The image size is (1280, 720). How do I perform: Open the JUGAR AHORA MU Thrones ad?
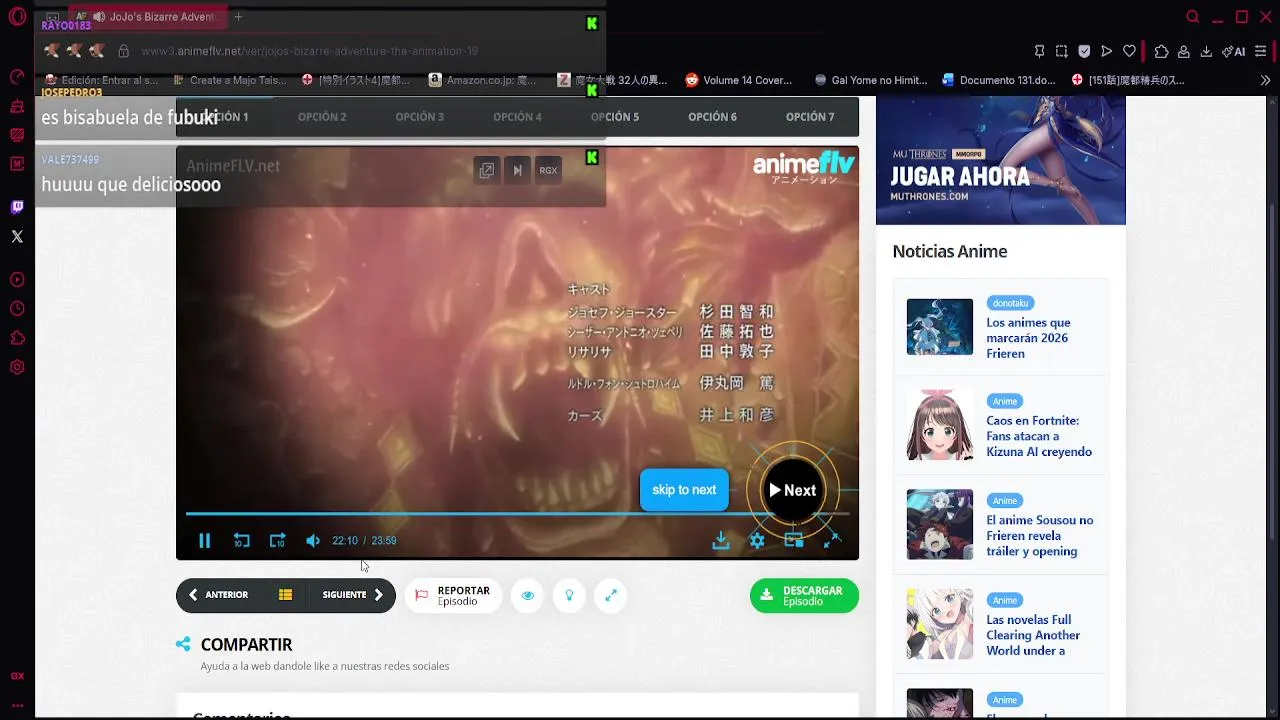tap(1001, 161)
